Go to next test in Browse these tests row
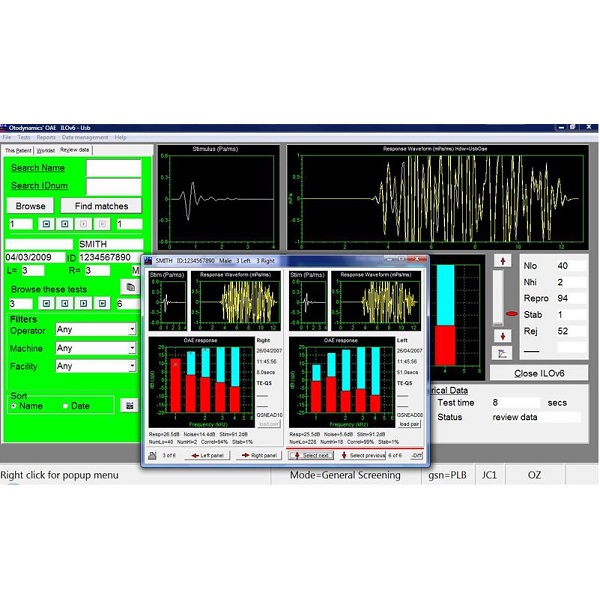 (x=81, y=304)
